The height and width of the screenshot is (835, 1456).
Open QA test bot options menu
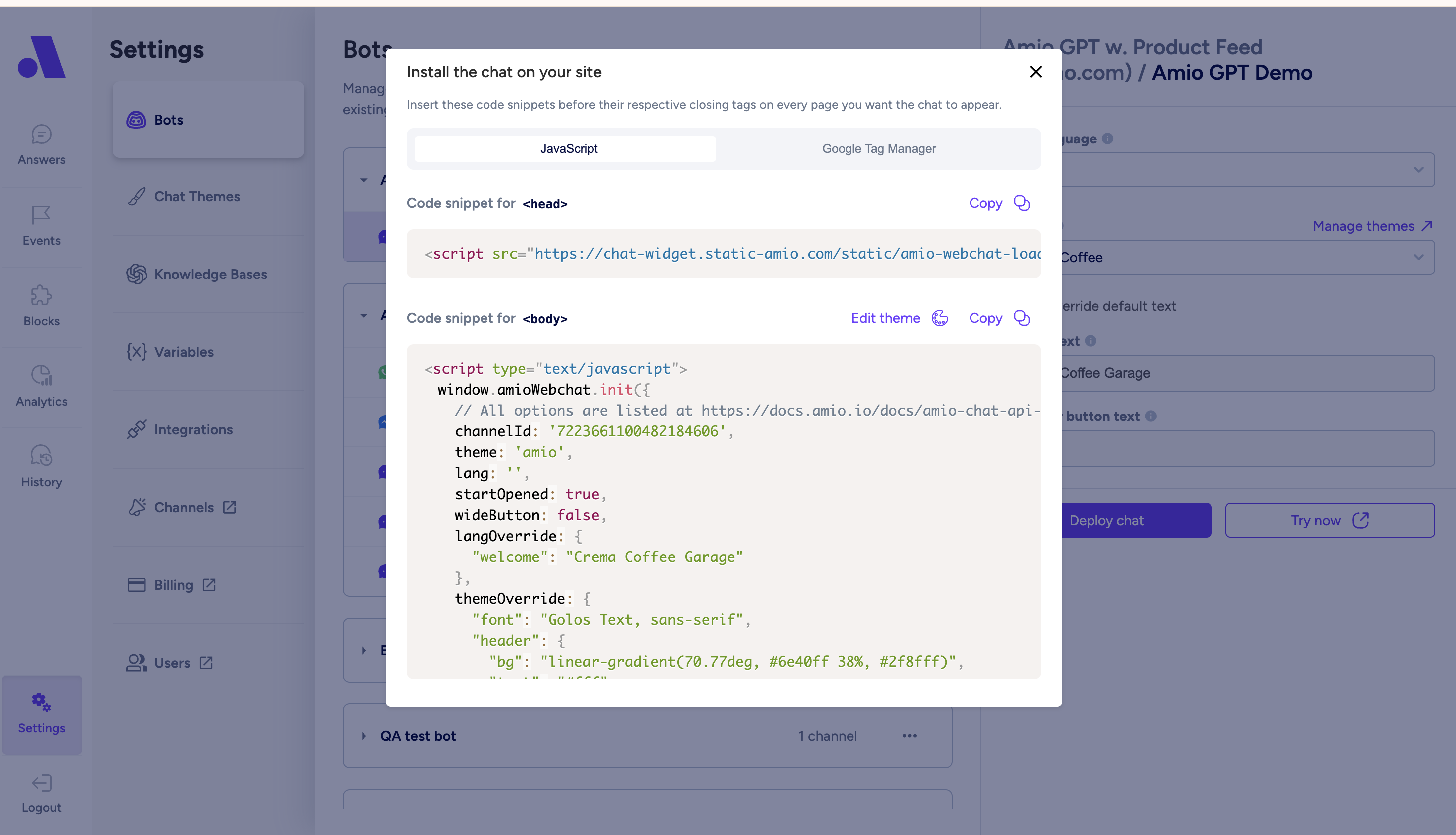909,736
